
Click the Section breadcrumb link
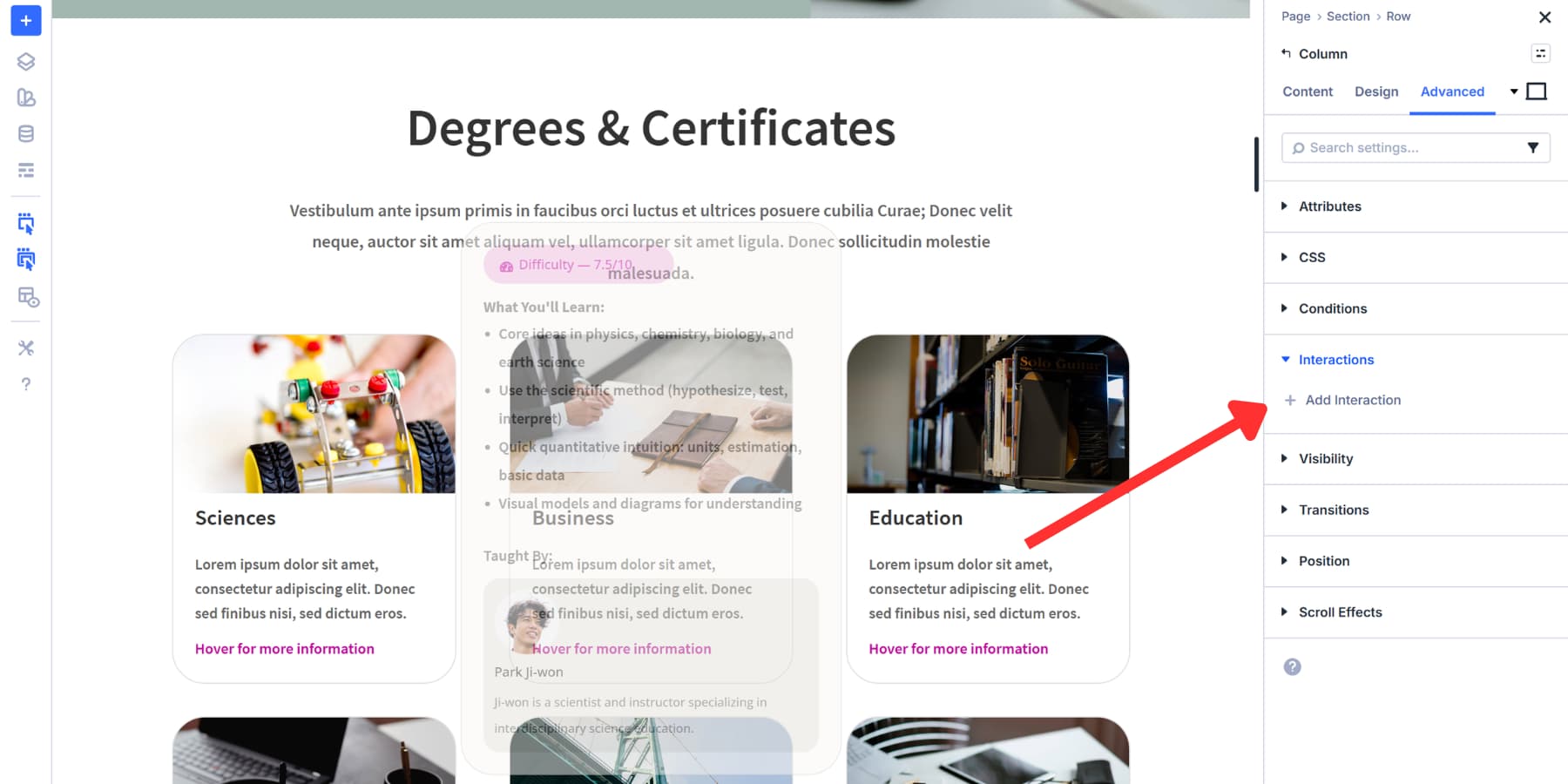pos(1348,16)
